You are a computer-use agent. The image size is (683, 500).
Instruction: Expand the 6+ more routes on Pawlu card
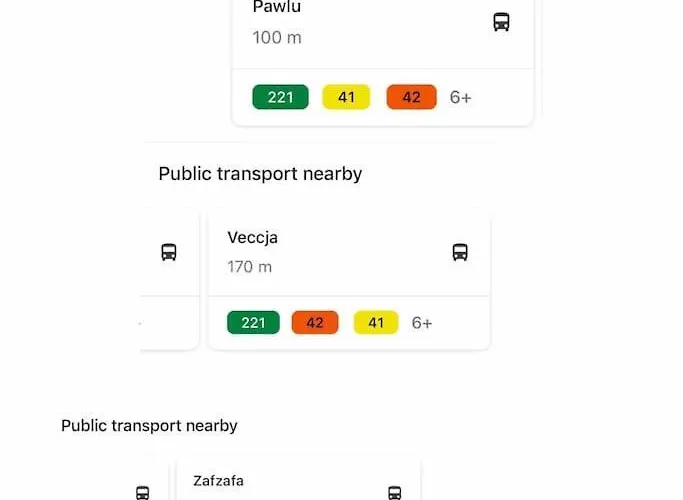coord(460,97)
